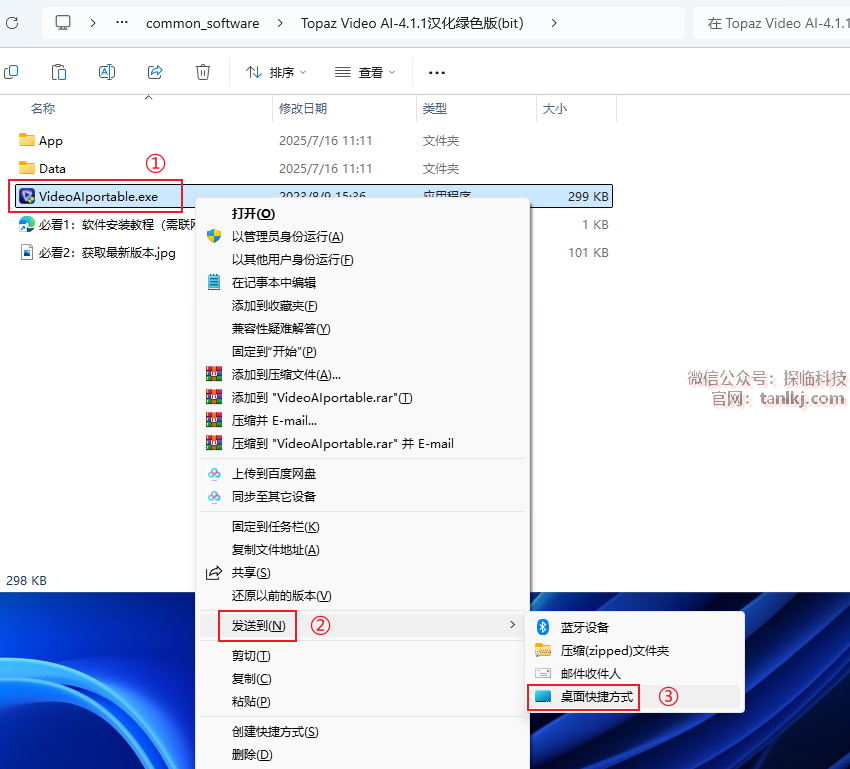This screenshot has height=769, width=850.
Task: Open the 排序 sort dropdown
Action: point(276,72)
